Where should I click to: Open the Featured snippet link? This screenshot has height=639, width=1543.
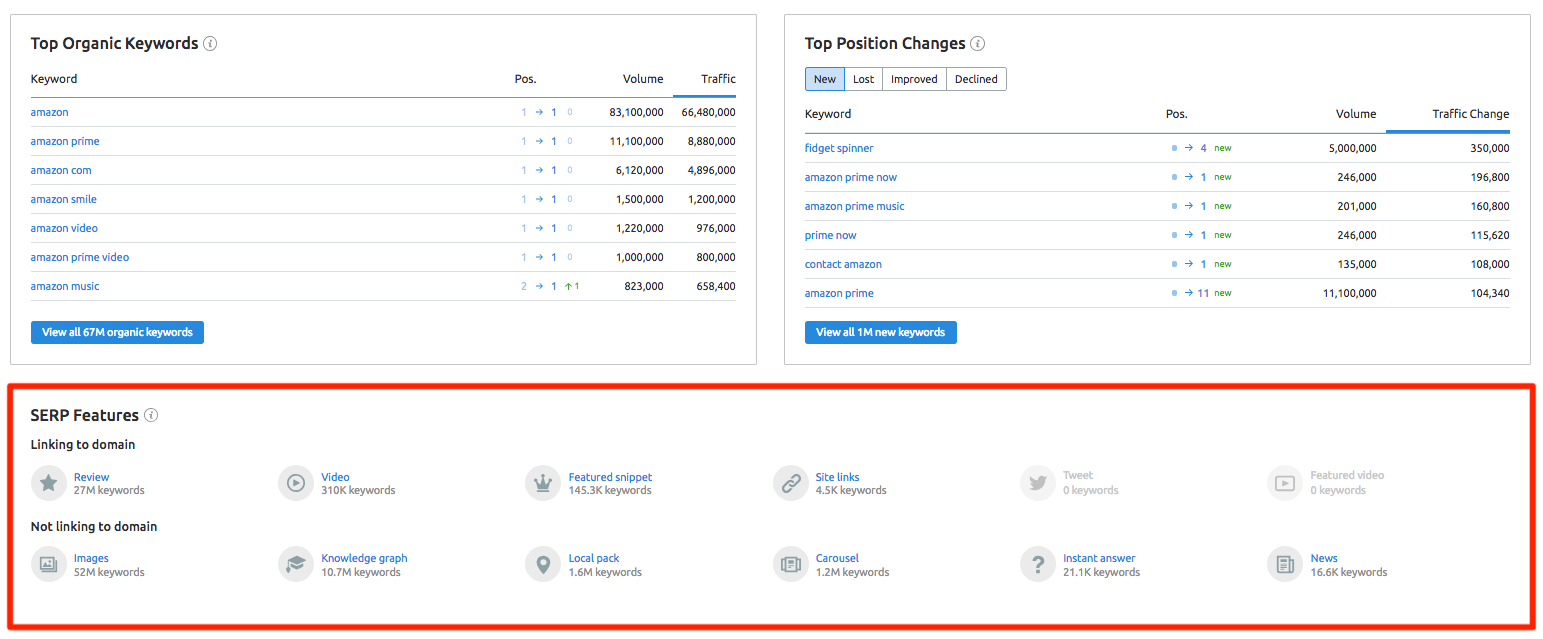pyautogui.click(x=610, y=477)
